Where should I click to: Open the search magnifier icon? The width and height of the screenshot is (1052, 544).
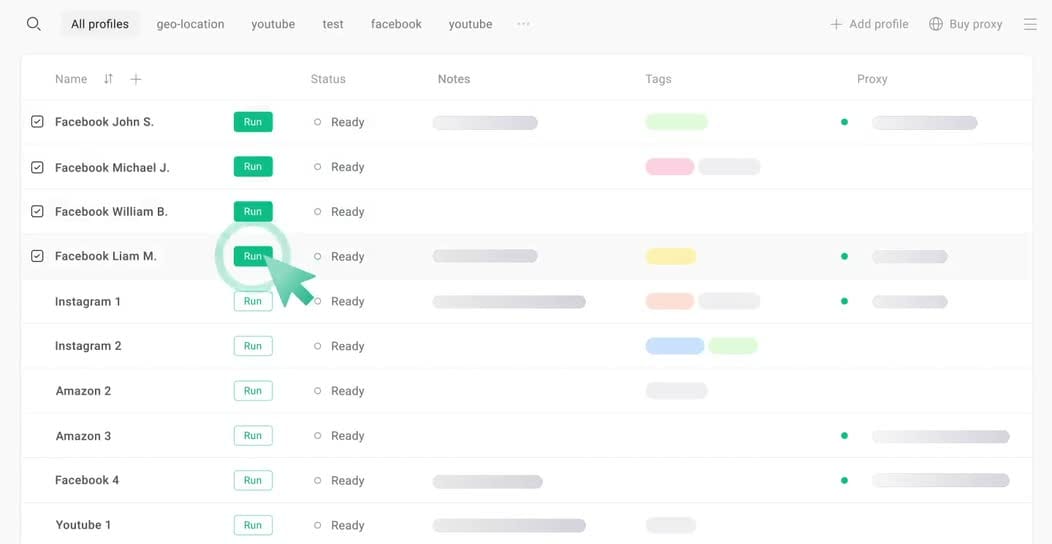(34, 24)
